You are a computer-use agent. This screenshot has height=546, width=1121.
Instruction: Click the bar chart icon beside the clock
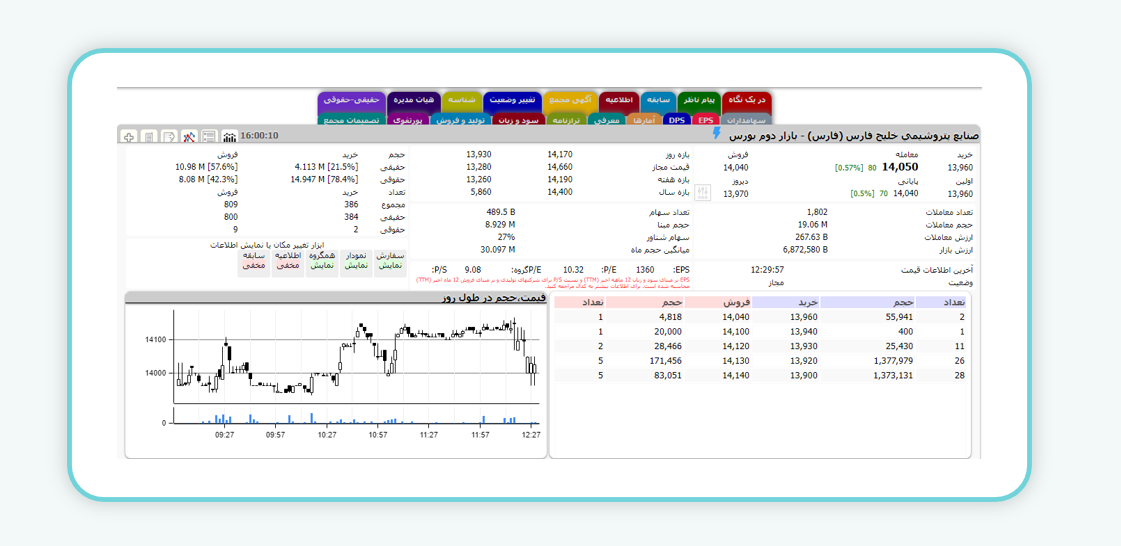(x=229, y=136)
